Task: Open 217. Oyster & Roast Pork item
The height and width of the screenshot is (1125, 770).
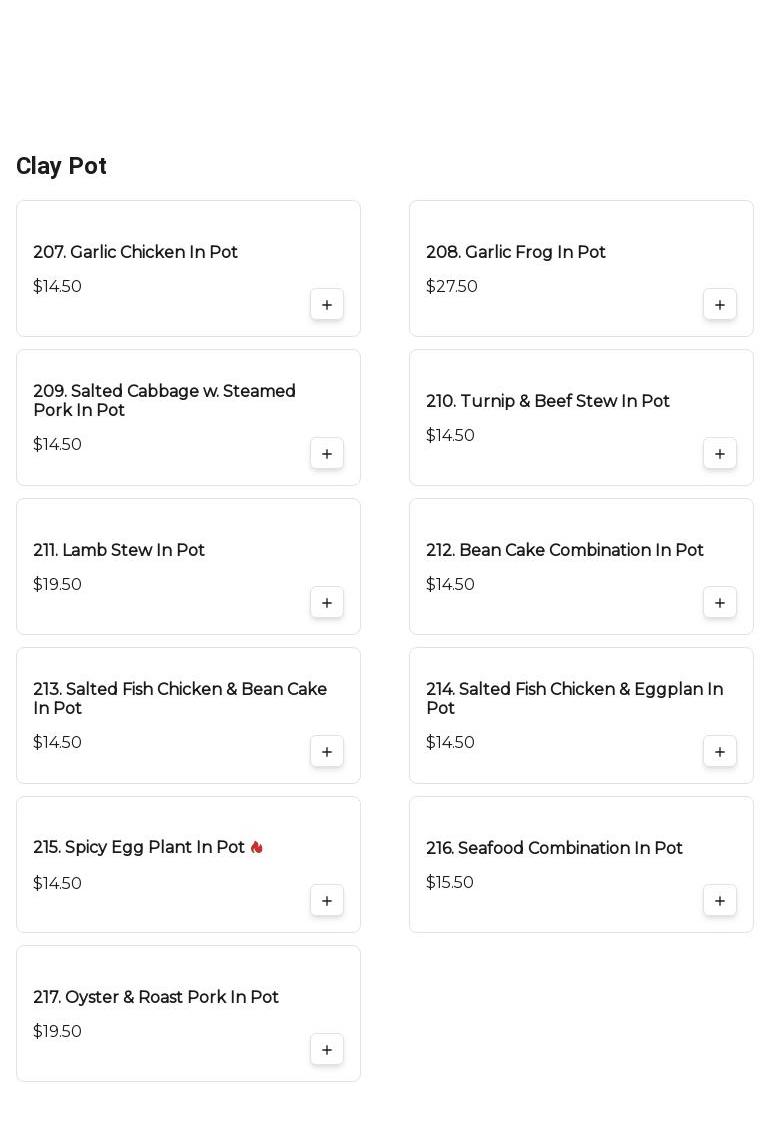Action: point(155,997)
